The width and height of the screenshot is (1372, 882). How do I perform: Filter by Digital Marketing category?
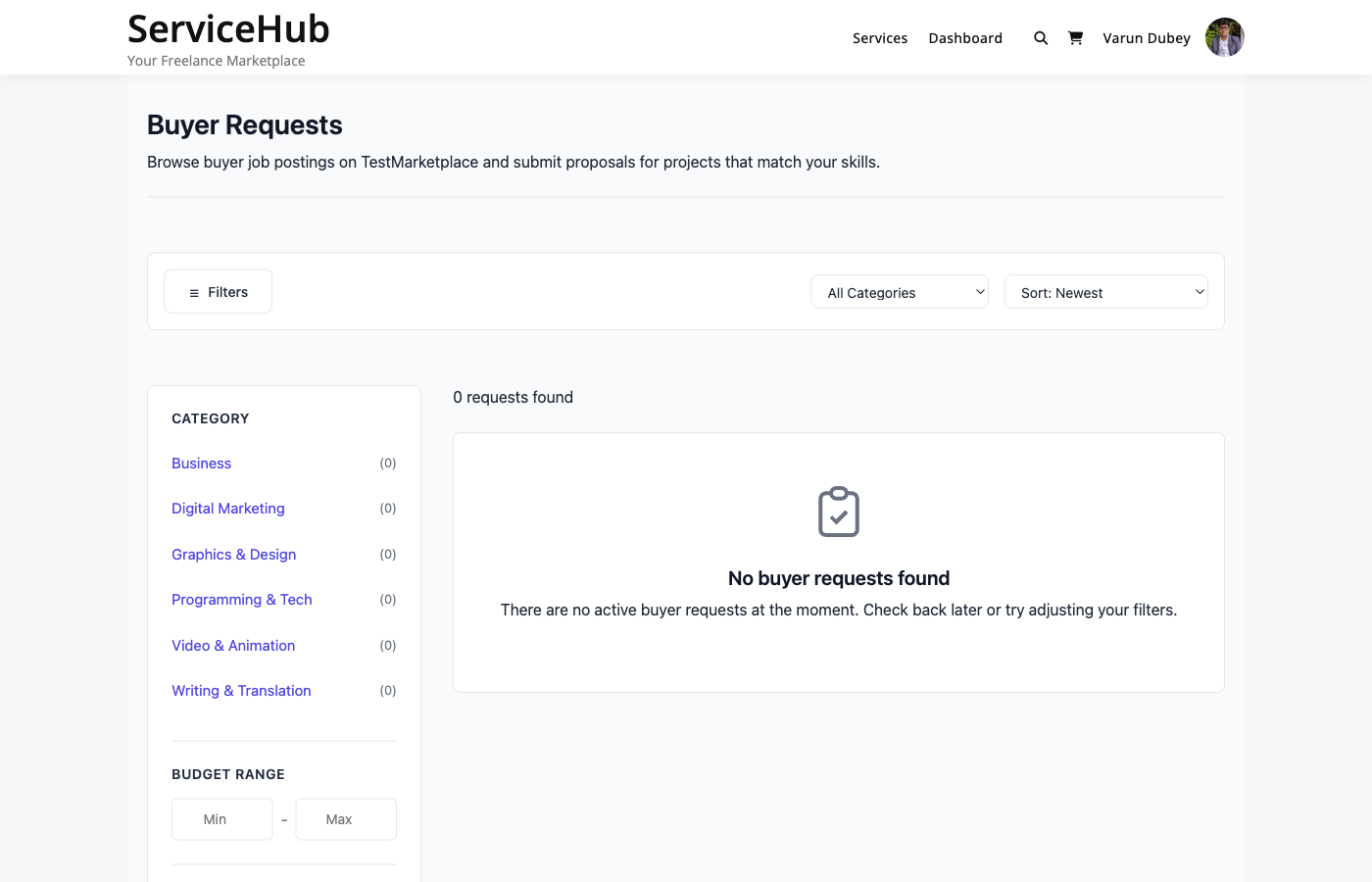227,509
